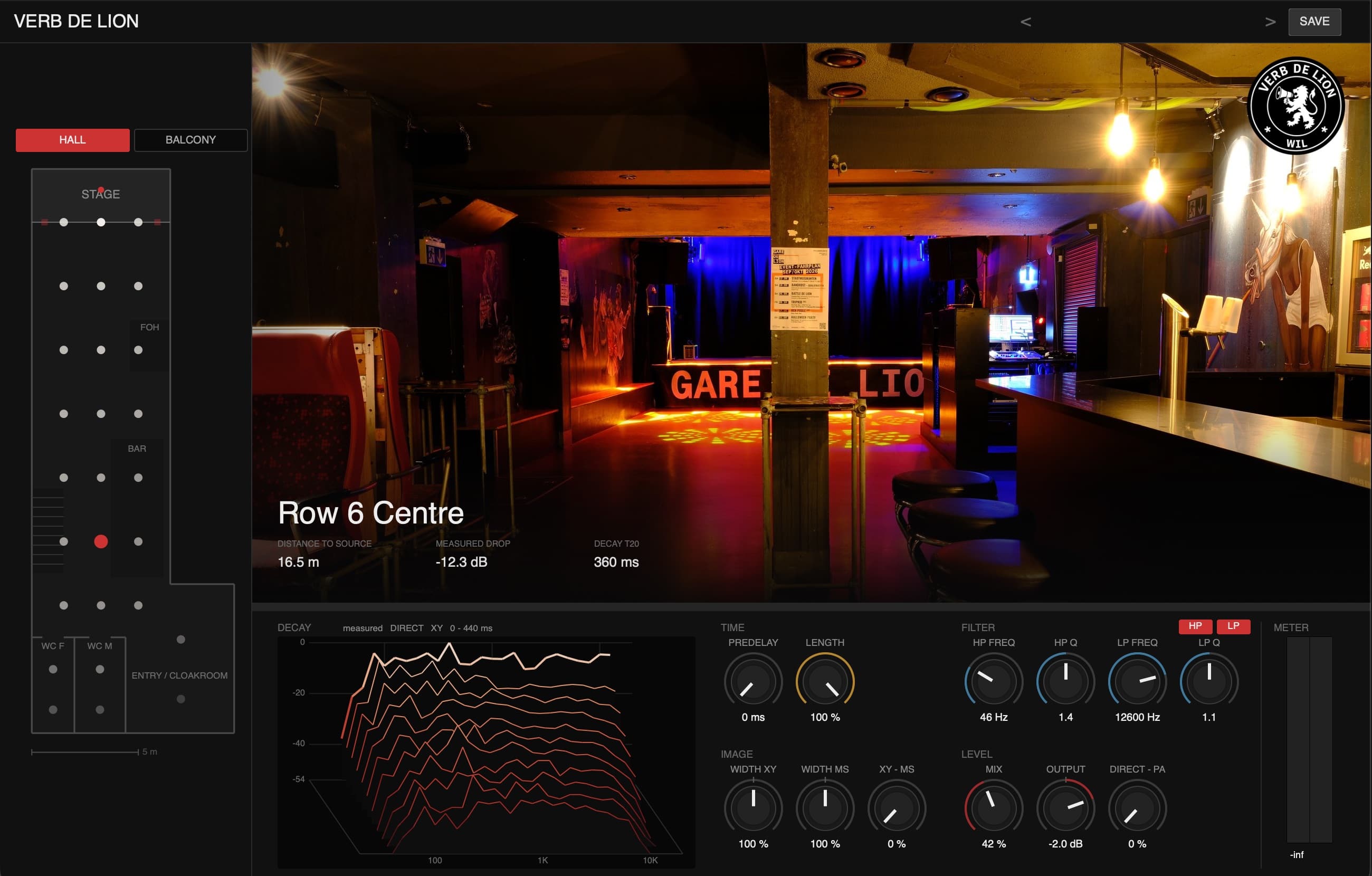Click the 'VERB DE LION' plugin title
Image resolution: width=1372 pixels, height=876 pixels.
77,21
